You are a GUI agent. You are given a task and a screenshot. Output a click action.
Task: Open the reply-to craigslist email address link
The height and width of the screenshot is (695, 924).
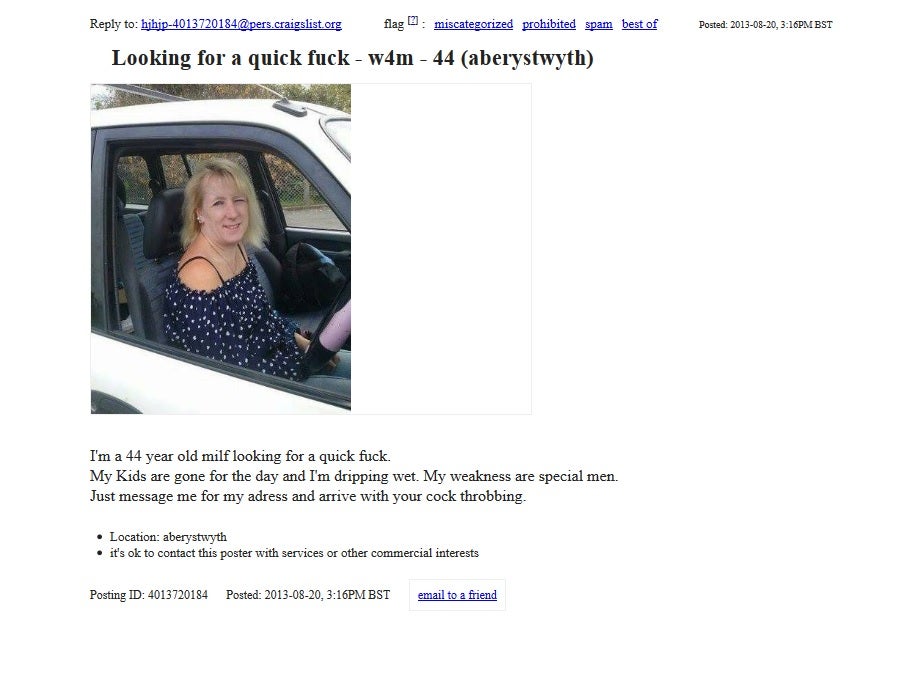(x=241, y=24)
